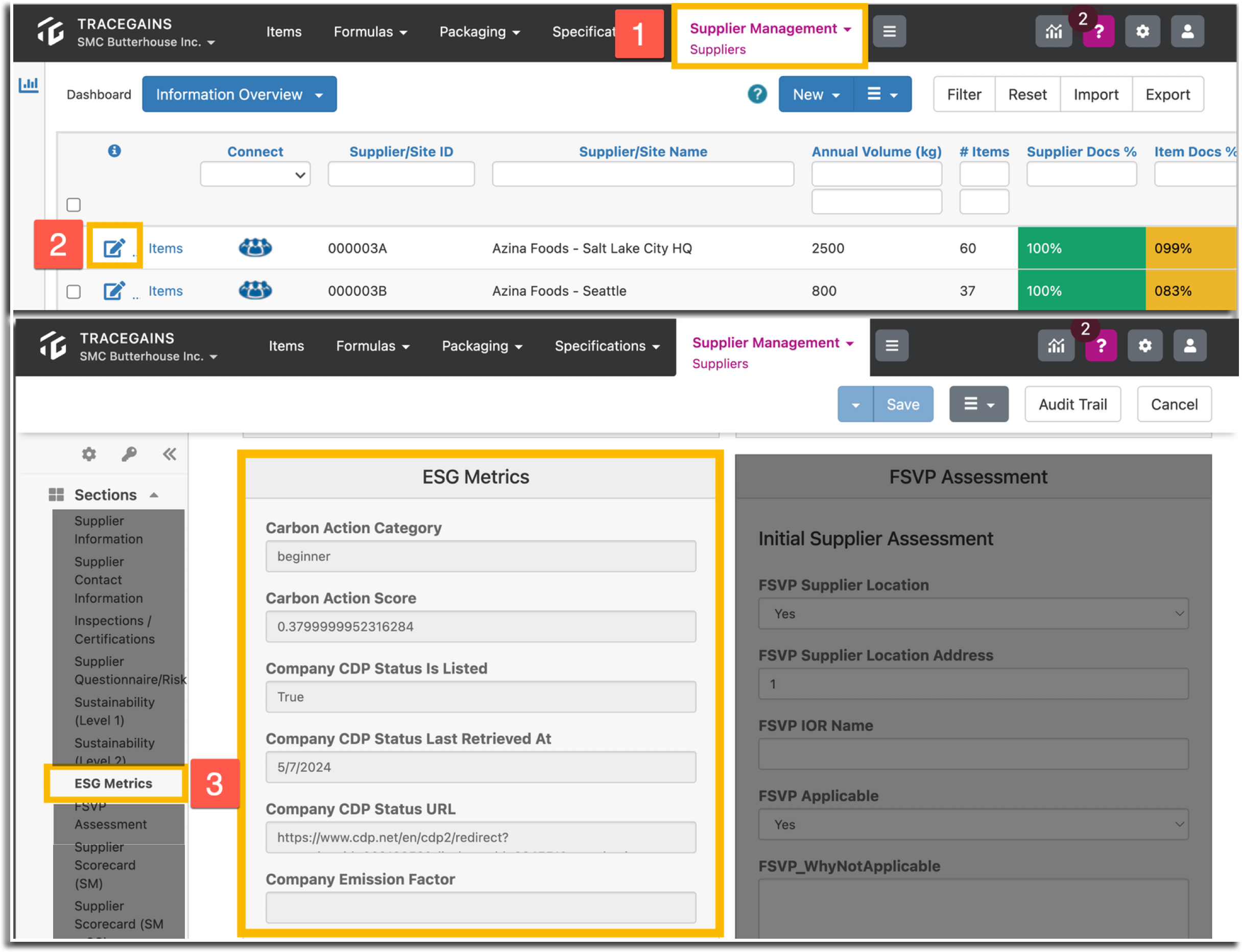Image resolution: width=1242 pixels, height=952 pixels.
Task: Click the gear icon above the Sections list
Action: click(x=89, y=454)
